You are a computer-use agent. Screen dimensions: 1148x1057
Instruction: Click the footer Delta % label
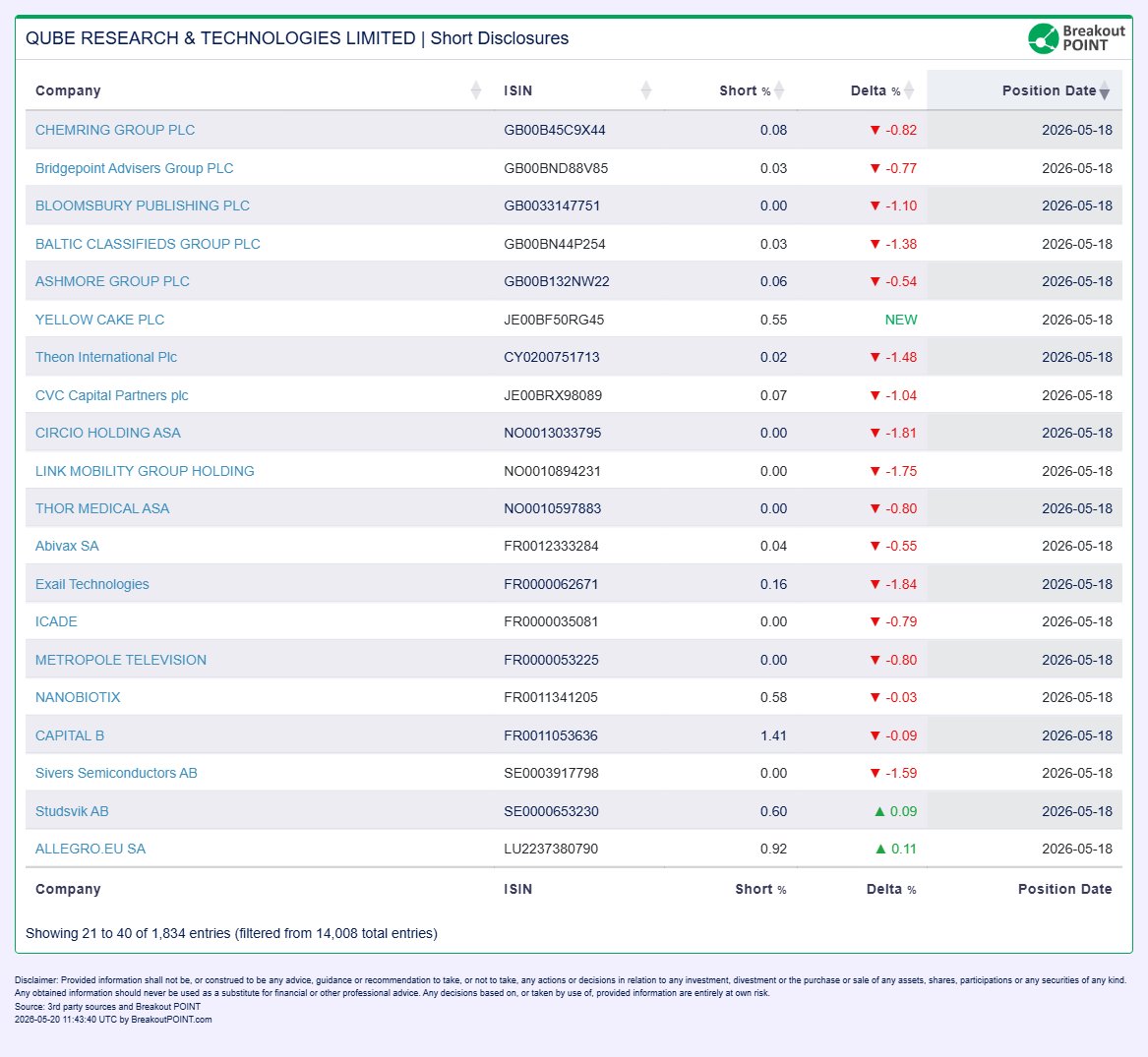click(x=891, y=889)
